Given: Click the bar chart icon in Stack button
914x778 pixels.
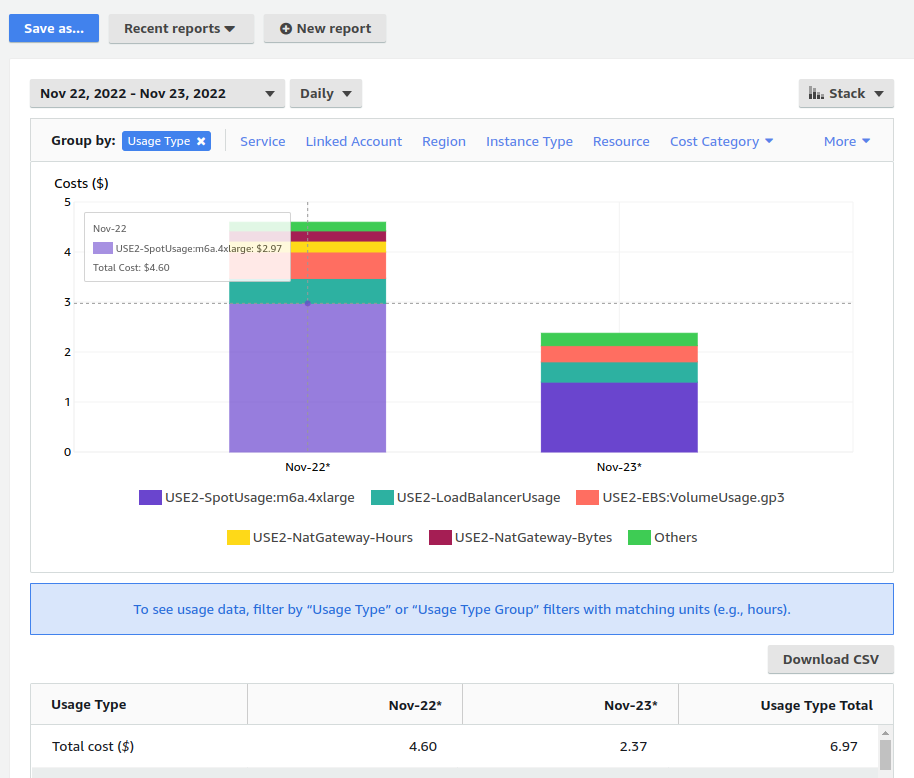Looking at the screenshot, I should 816,93.
